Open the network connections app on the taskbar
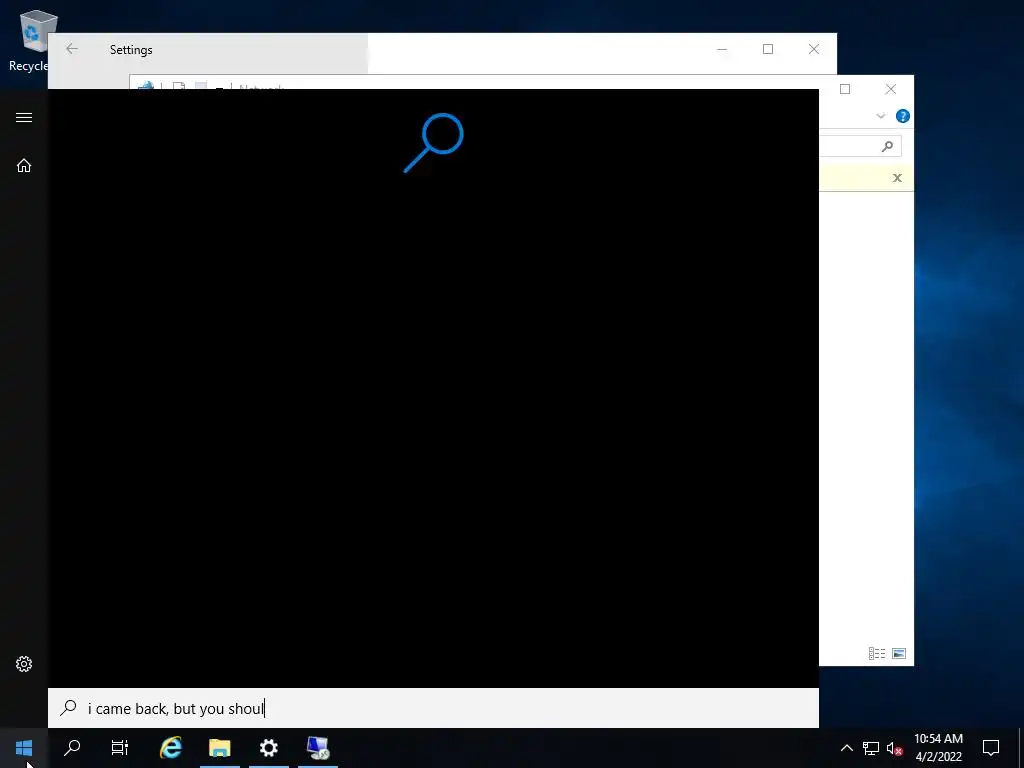This screenshot has width=1024, height=768. click(318, 748)
